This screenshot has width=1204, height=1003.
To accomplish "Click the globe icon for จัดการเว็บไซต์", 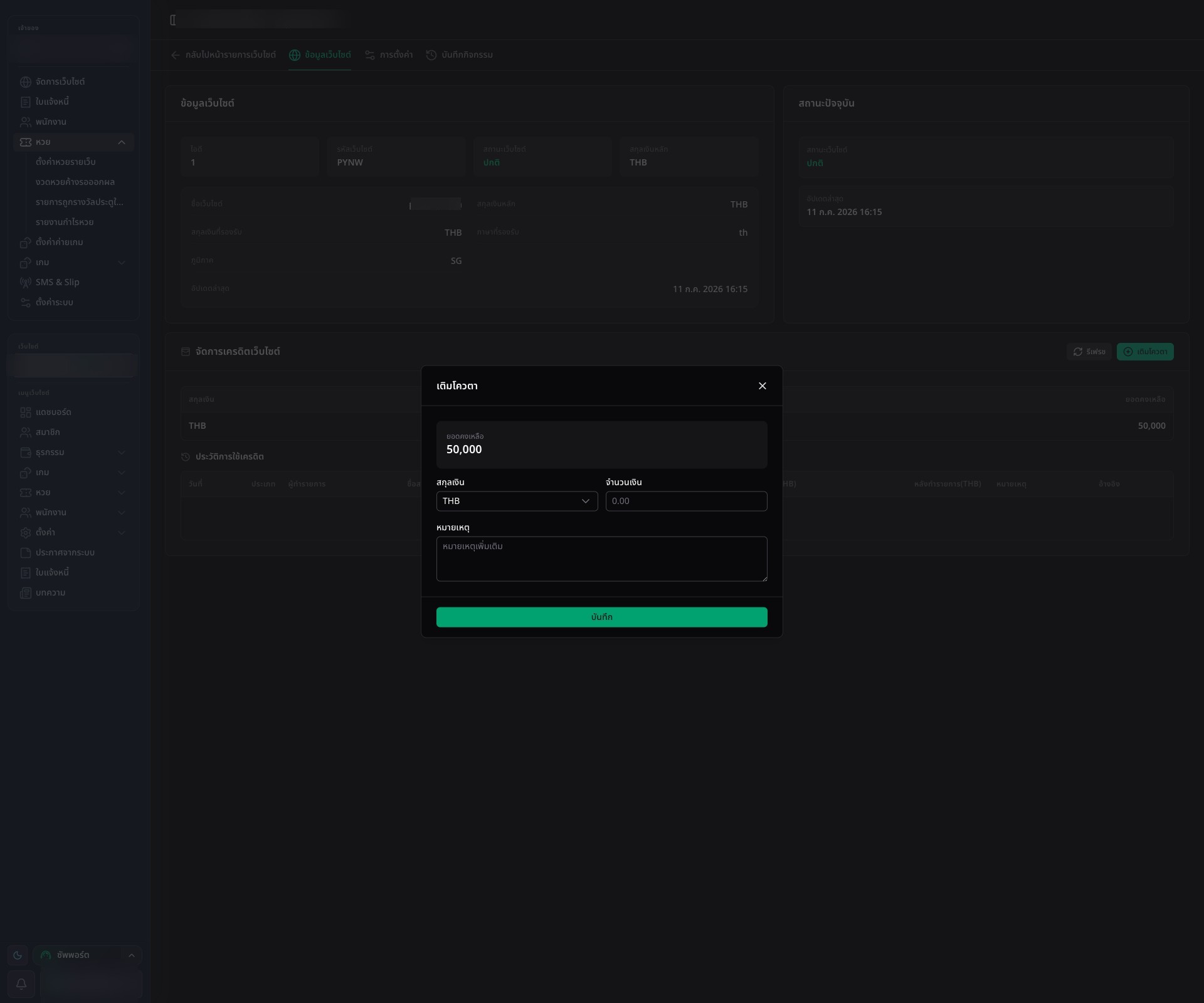I will (26, 82).
